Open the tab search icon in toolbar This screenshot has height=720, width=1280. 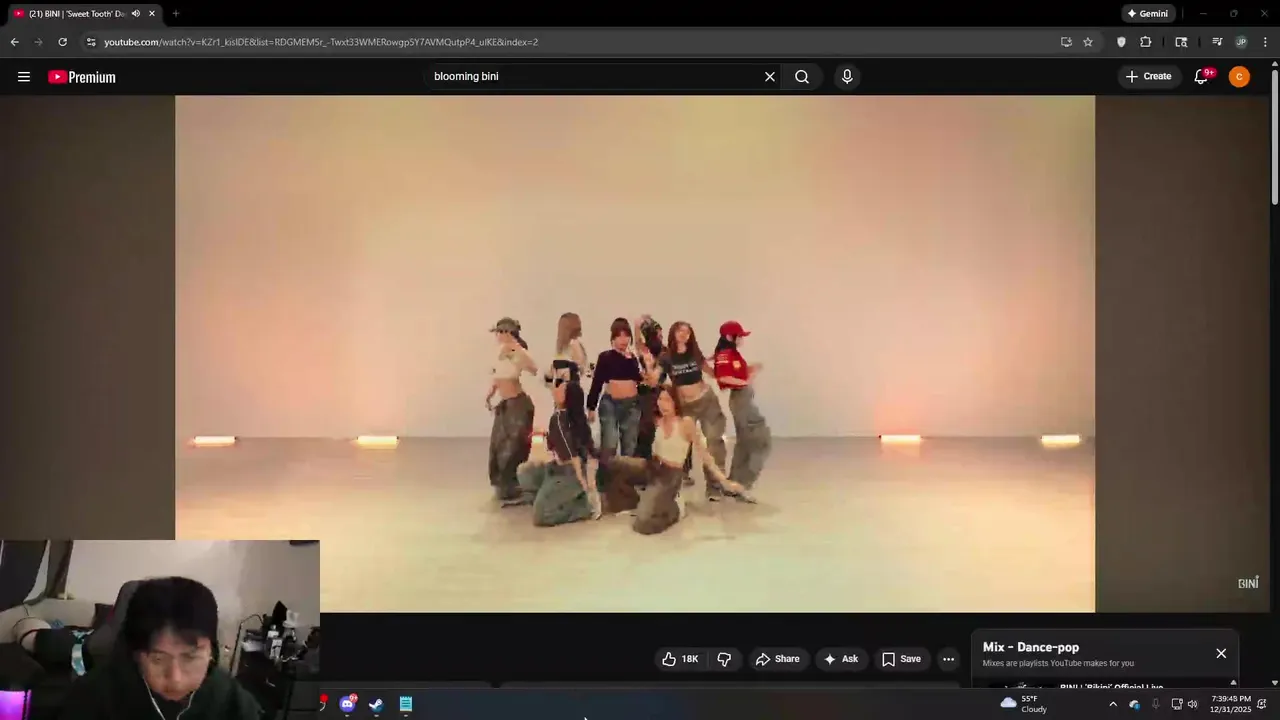(x=1181, y=42)
